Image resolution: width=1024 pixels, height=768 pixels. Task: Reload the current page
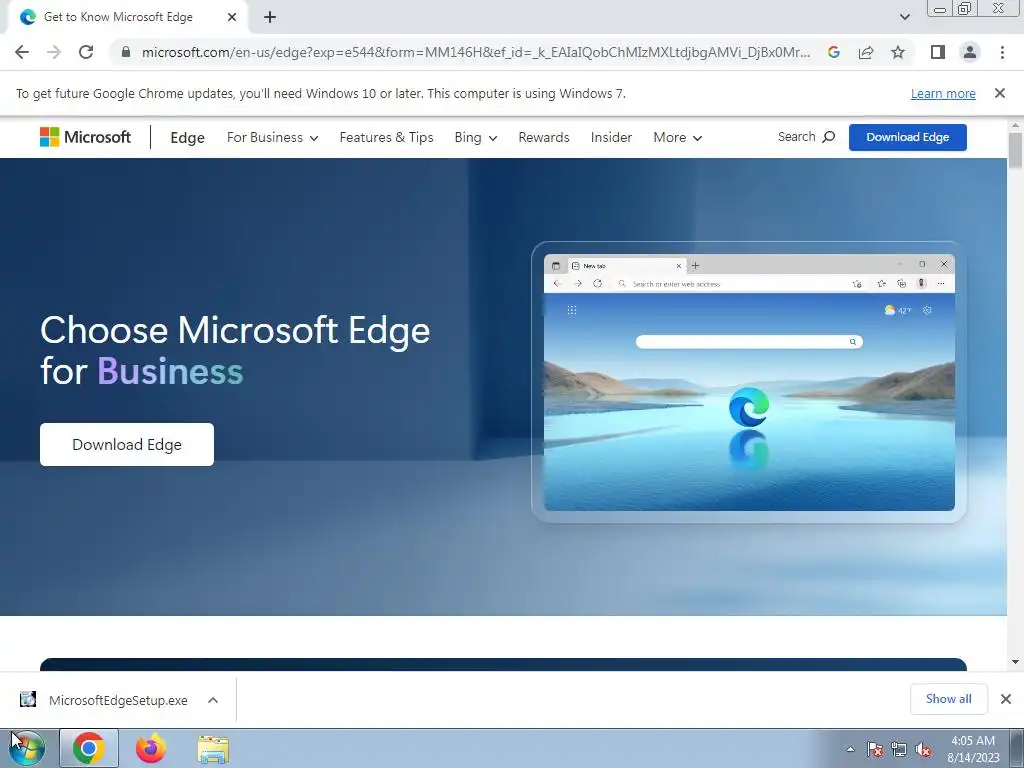[x=86, y=52]
